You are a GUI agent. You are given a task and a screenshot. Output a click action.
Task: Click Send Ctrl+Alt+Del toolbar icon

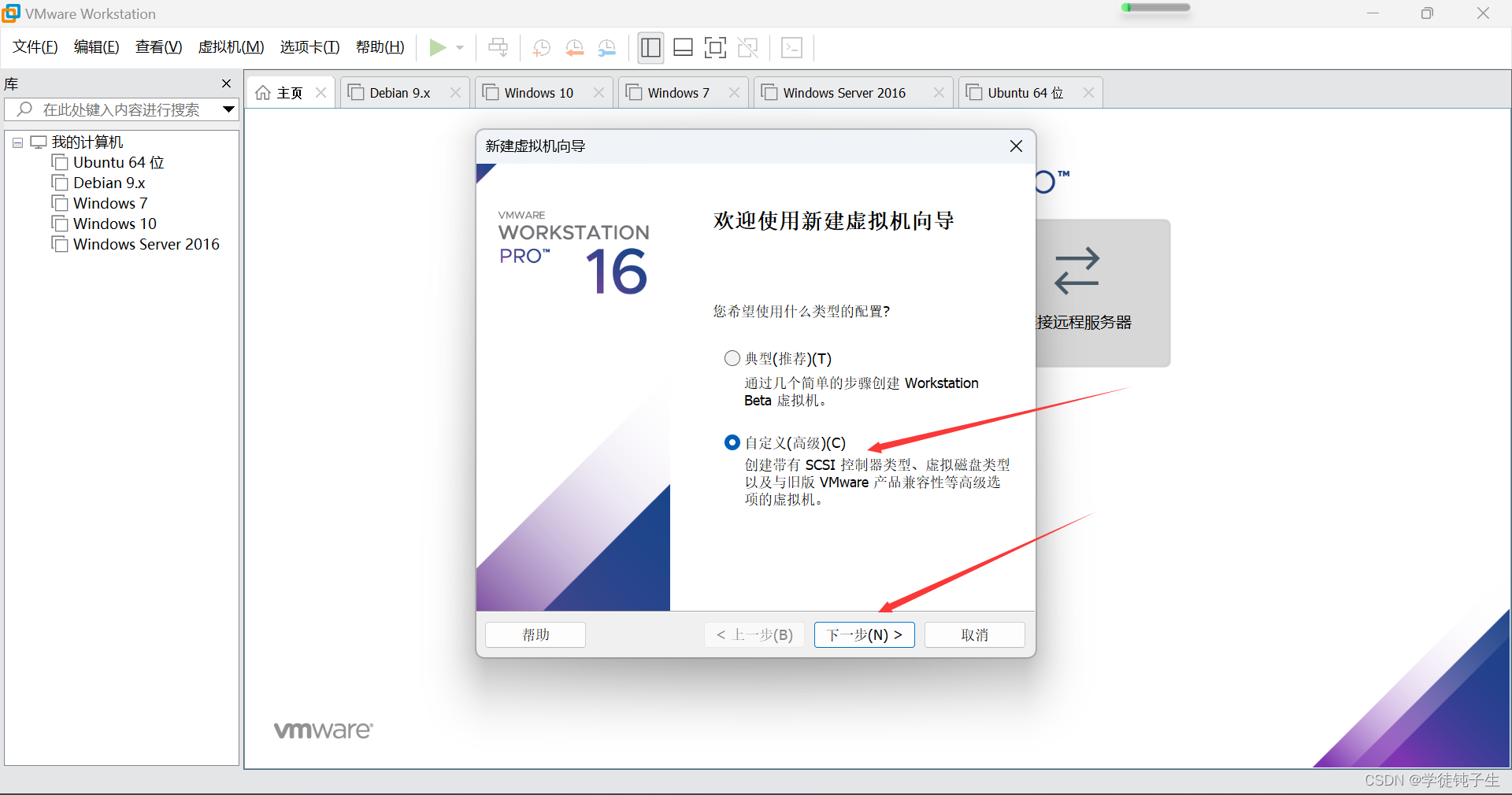[498, 48]
